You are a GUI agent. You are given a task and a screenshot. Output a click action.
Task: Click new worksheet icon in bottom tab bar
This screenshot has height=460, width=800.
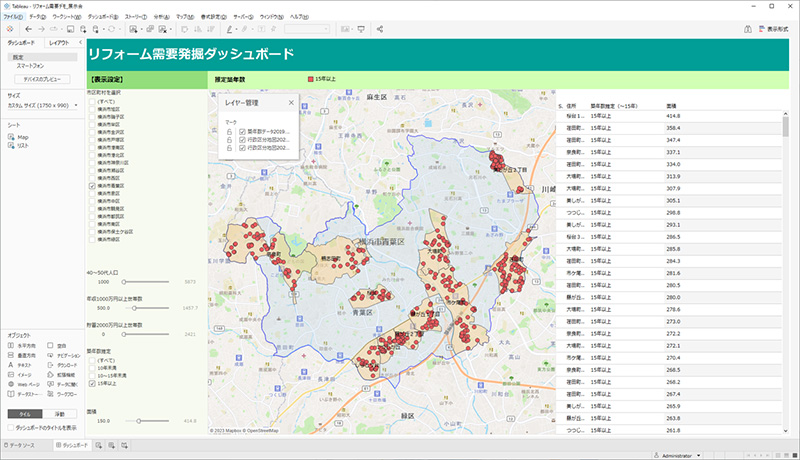pyautogui.click(x=98, y=445)
